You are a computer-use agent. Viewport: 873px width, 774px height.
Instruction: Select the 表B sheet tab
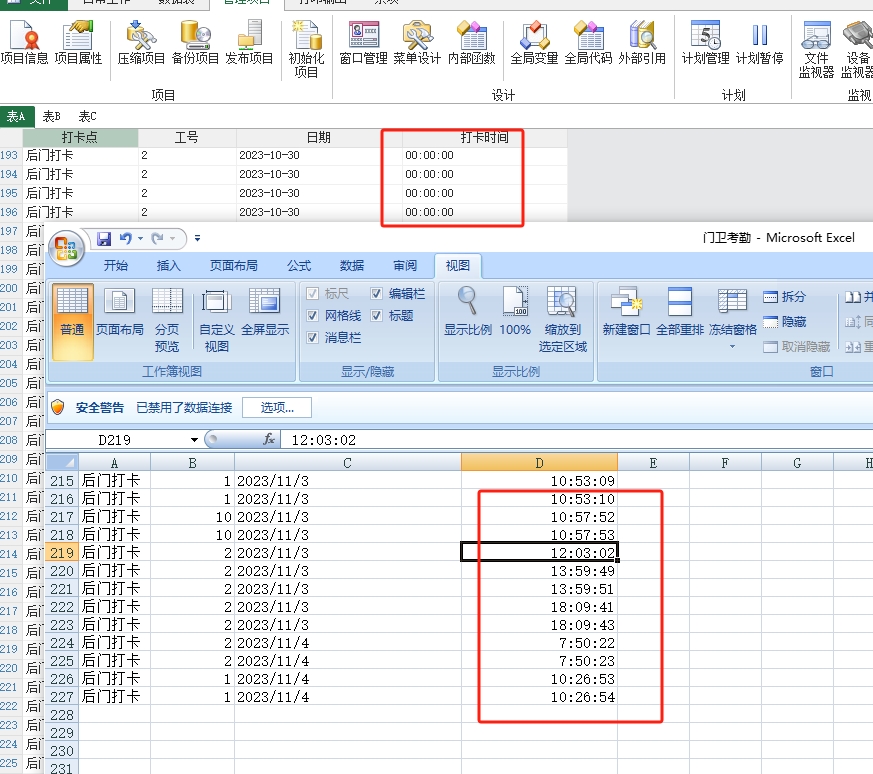[x=51, y=117]
